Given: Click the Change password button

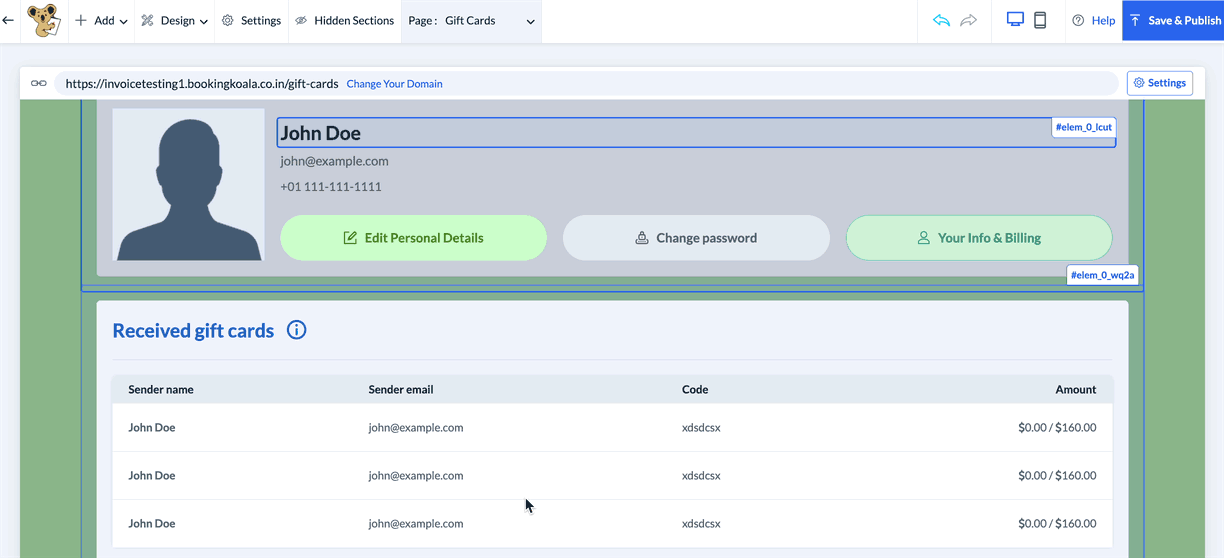Looking at the screenshot, I should [696, 238].
